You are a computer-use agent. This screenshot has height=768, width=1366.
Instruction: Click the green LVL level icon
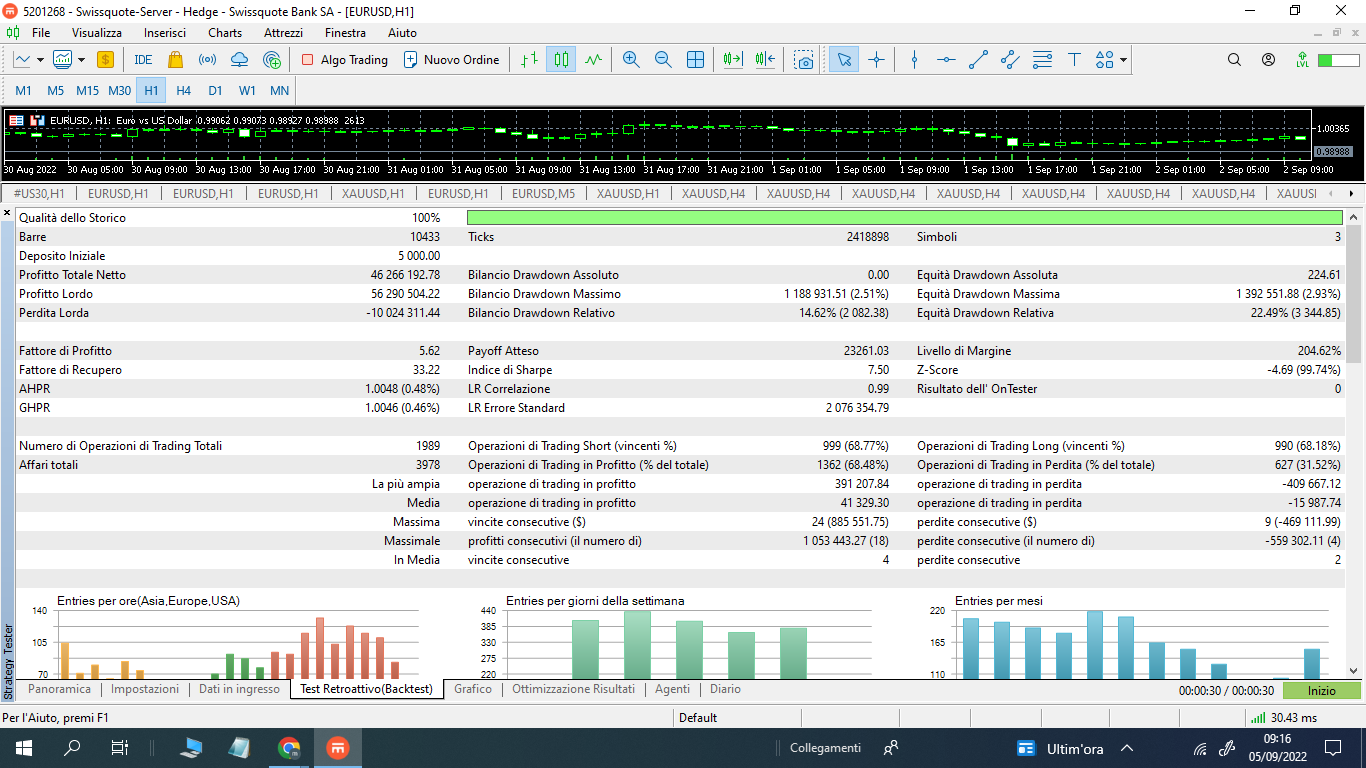tap(1302, 60)
